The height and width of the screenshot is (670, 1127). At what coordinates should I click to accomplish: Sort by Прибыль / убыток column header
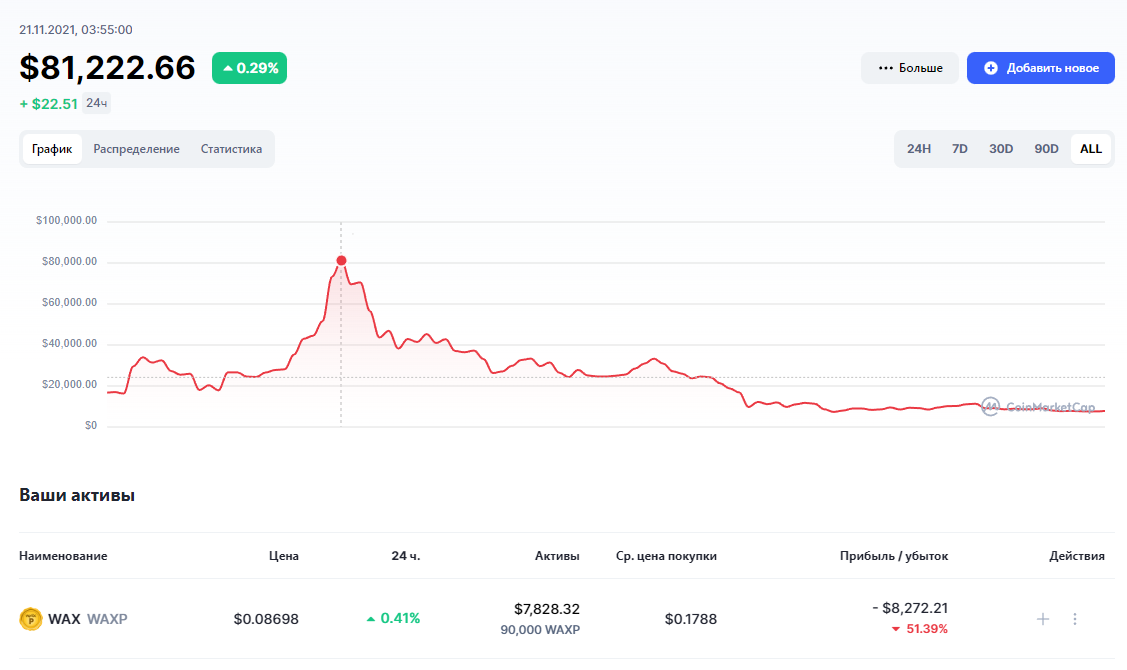click(x=893, y=556)
